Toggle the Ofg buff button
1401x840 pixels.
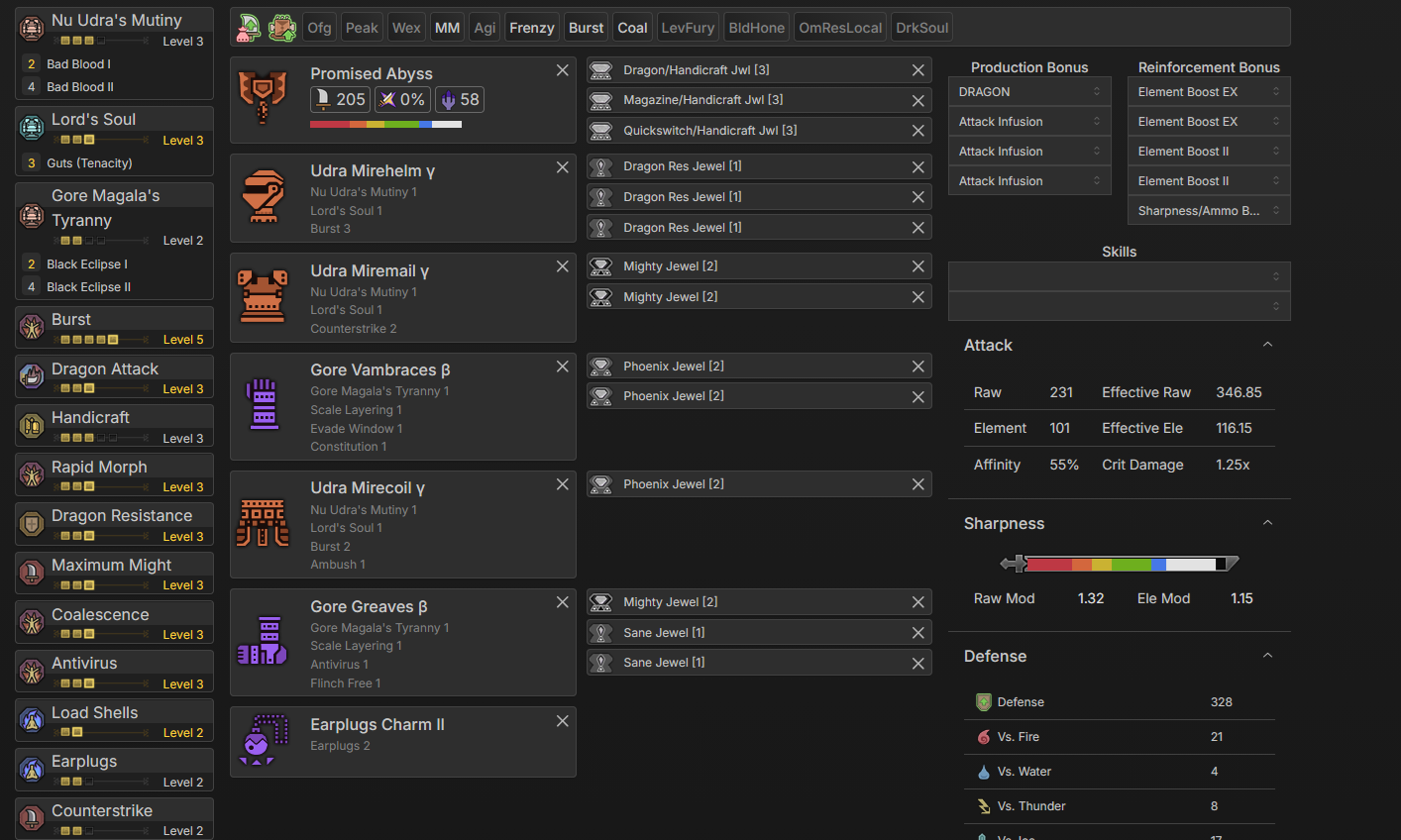point(320,28)
